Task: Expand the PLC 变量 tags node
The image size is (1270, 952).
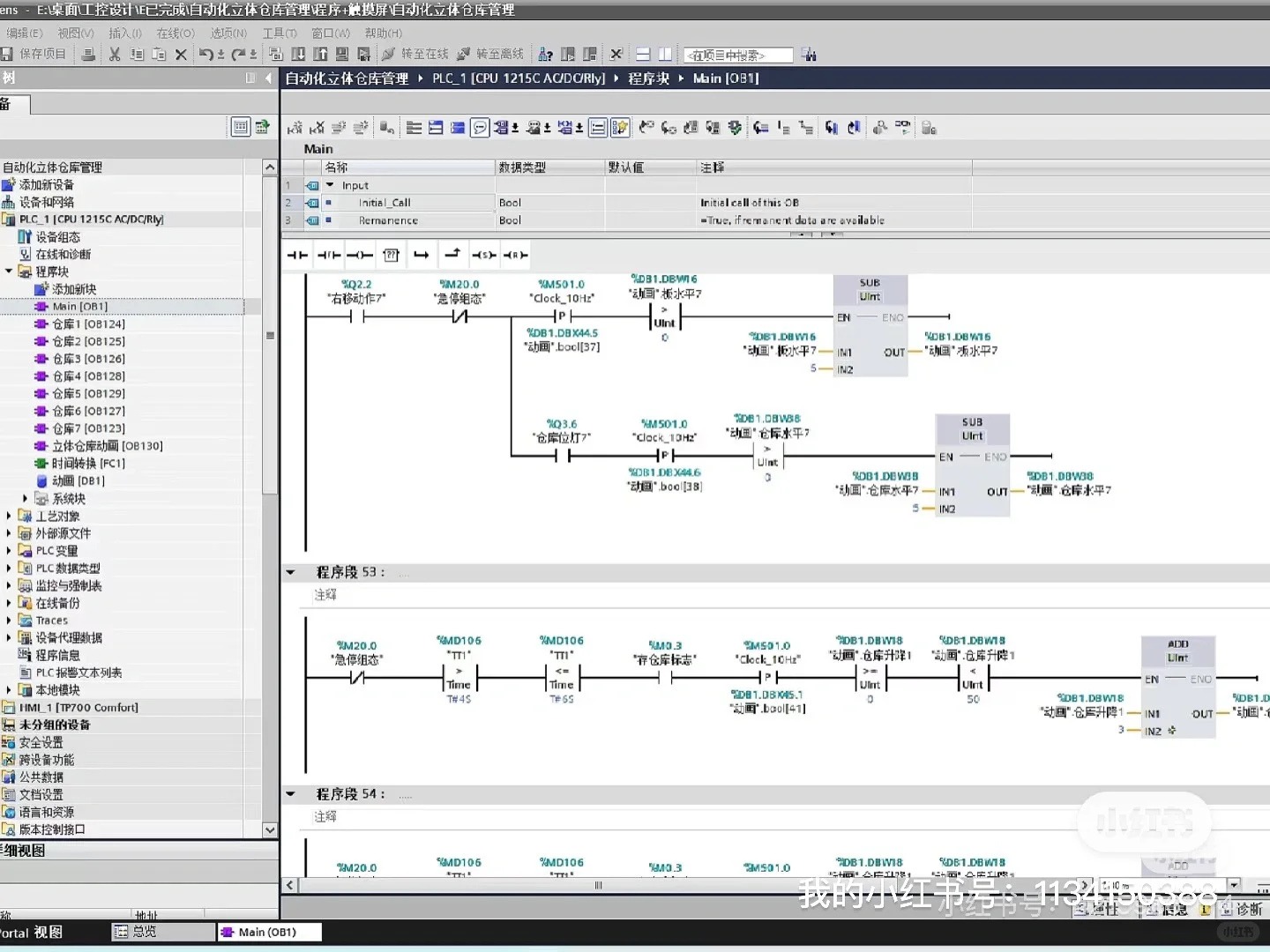Action: coord(9,551)
